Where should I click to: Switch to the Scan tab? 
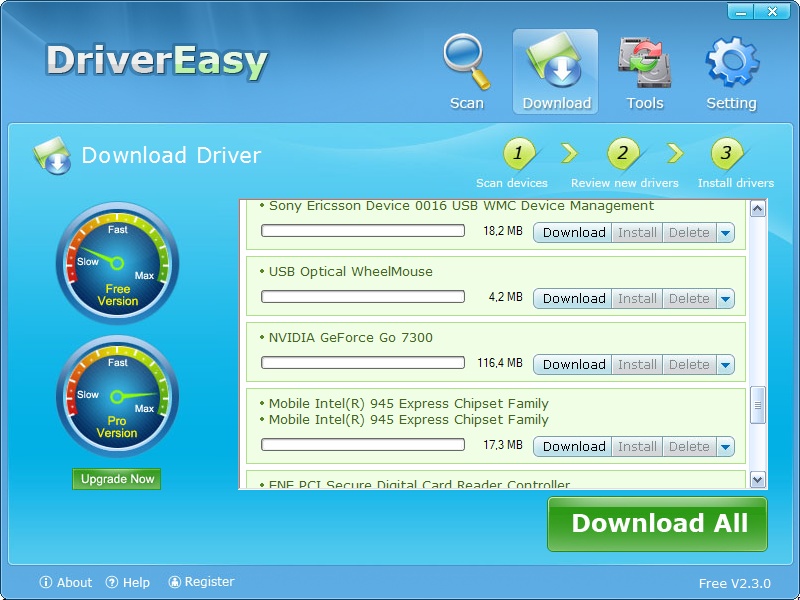[465, 60]
